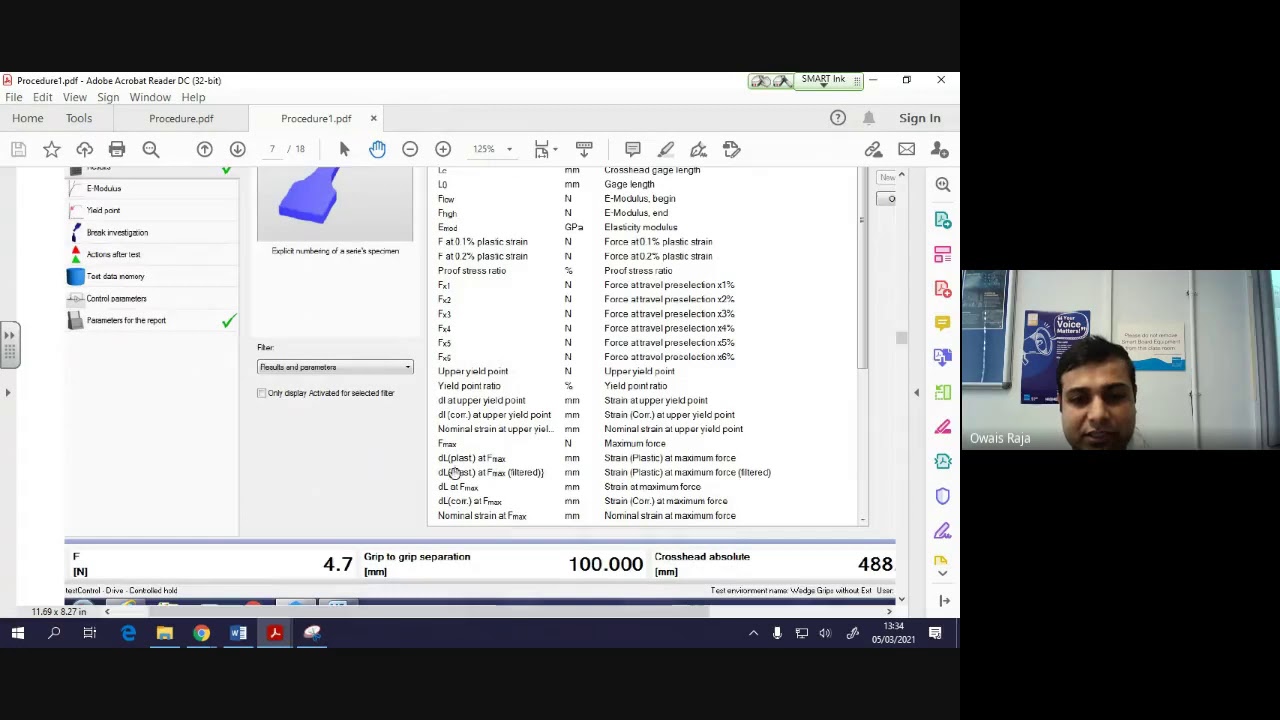Open Chrome from the taskbar
The width and height of the screenshot is (1280, 720).
201,633
